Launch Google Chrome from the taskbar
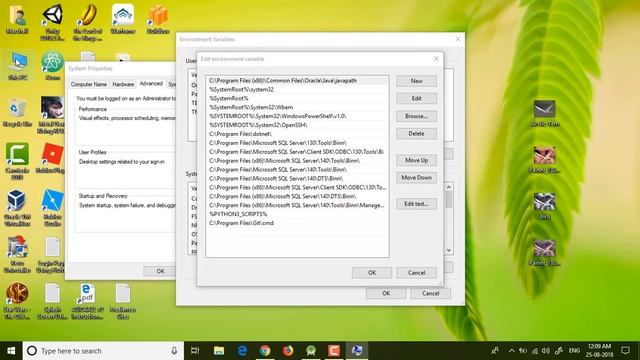This screenshot has height=360, width=640. pyautogui.click(x=265, y=351)
